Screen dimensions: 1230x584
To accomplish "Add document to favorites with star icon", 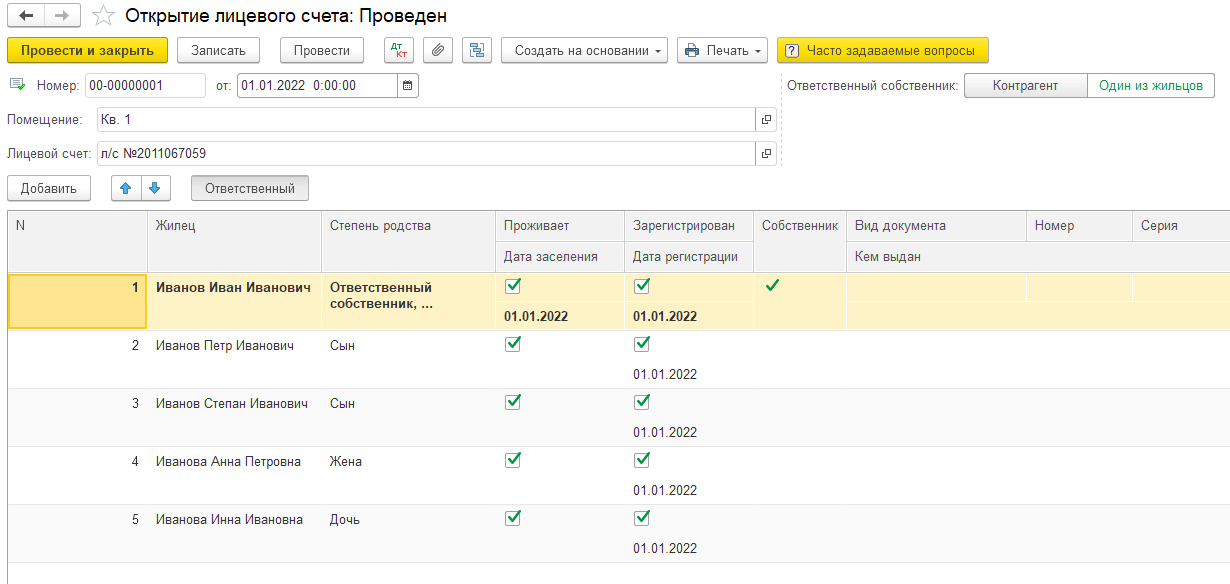I will tap(102, 16).
